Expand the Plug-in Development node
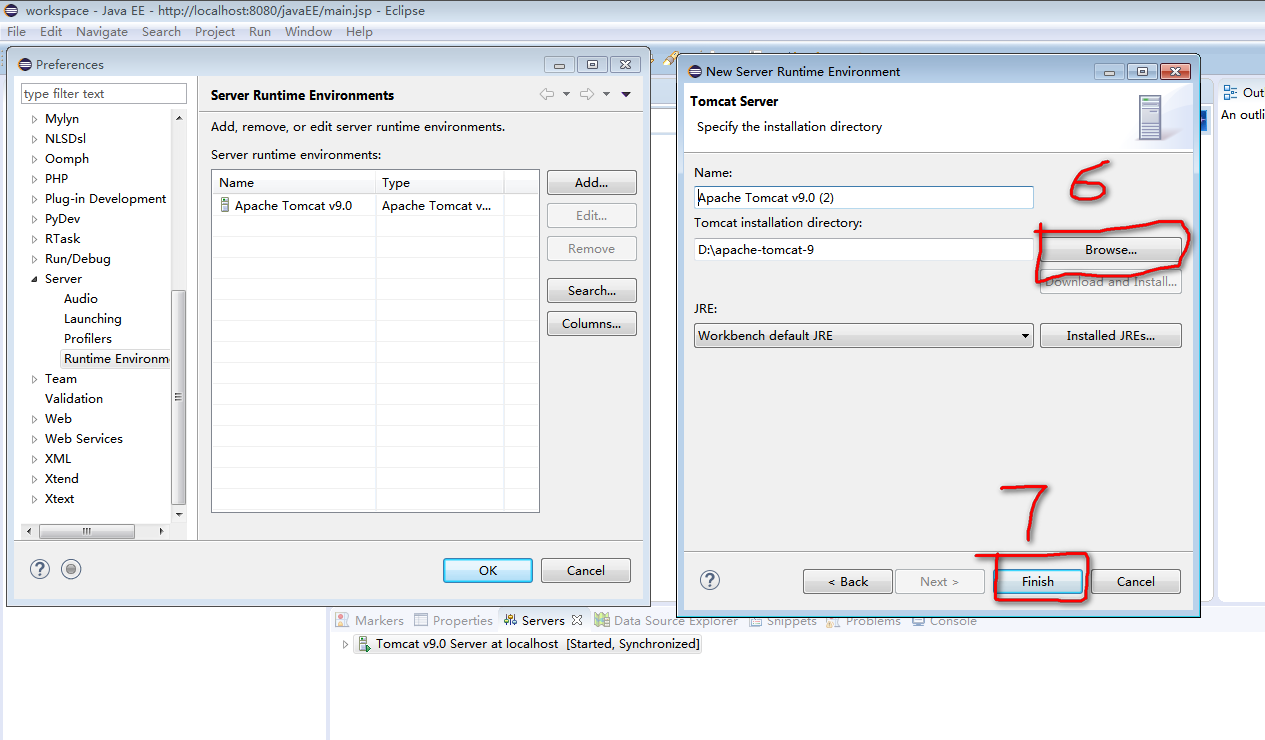 [35, 199]
